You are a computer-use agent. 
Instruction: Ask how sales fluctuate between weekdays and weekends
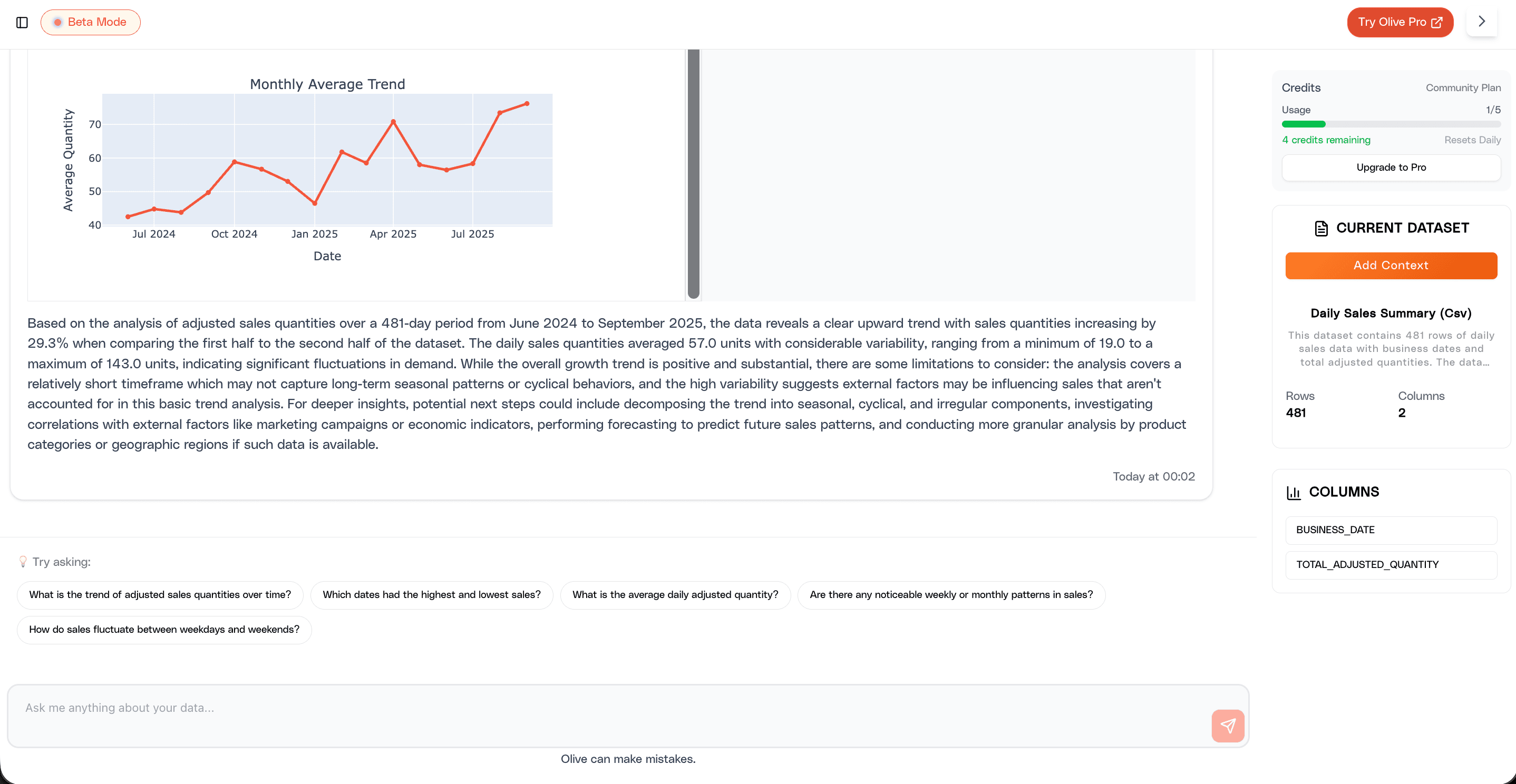164,629
